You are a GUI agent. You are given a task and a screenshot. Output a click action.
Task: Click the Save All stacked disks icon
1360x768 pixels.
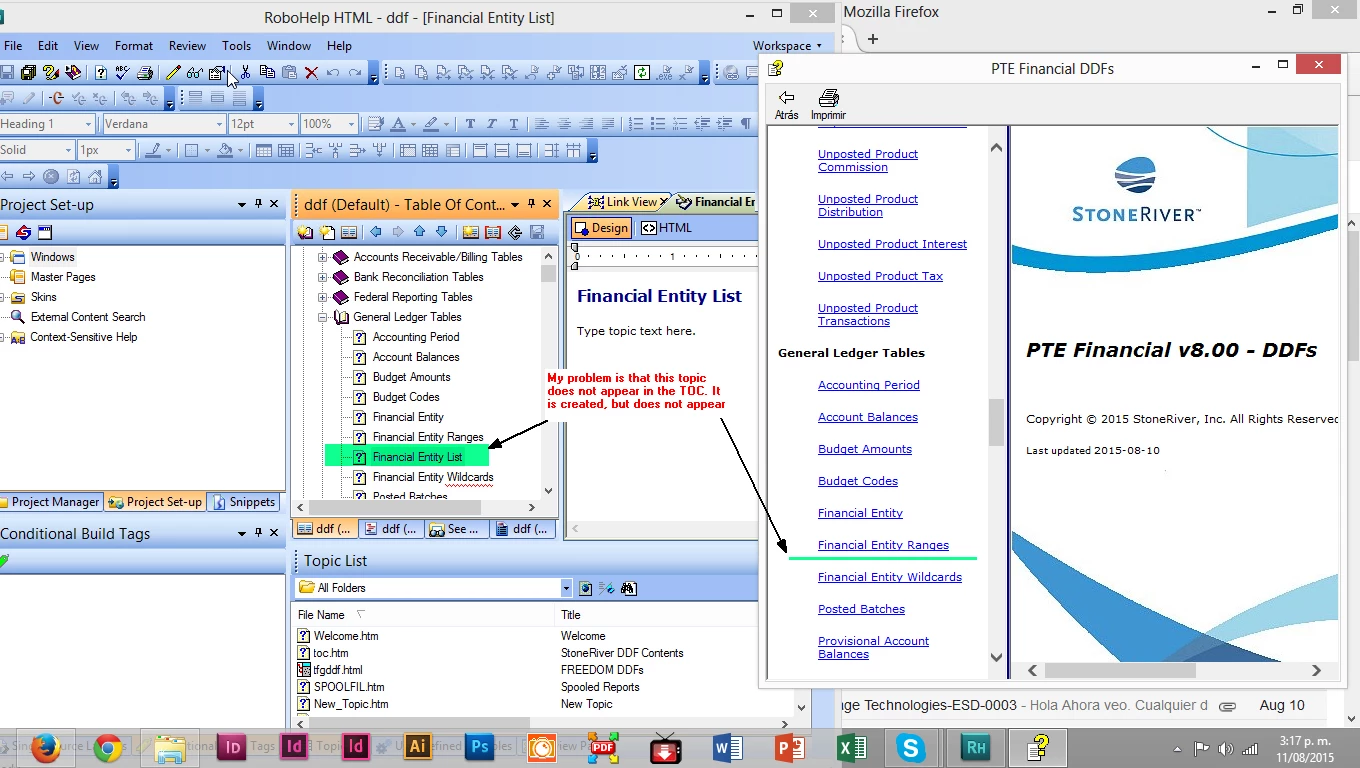(28, 72)
